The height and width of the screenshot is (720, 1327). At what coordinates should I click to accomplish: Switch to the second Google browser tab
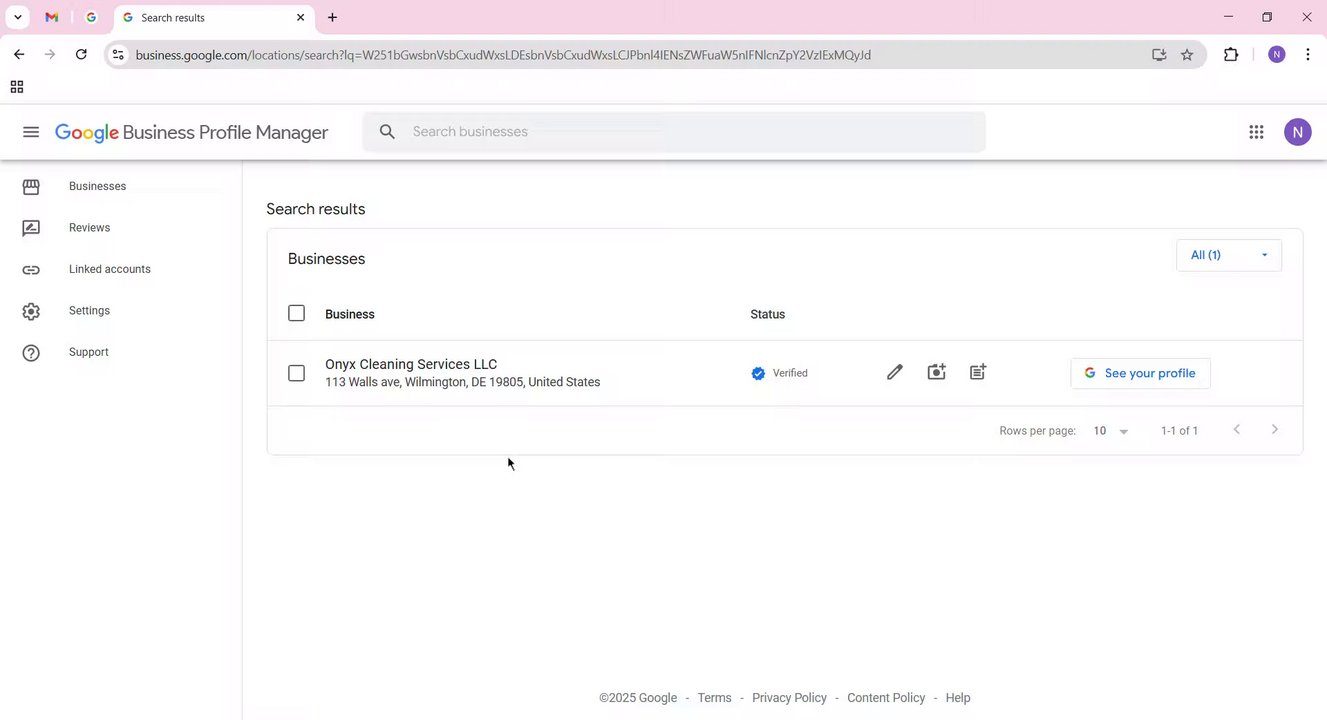point(91,18)
